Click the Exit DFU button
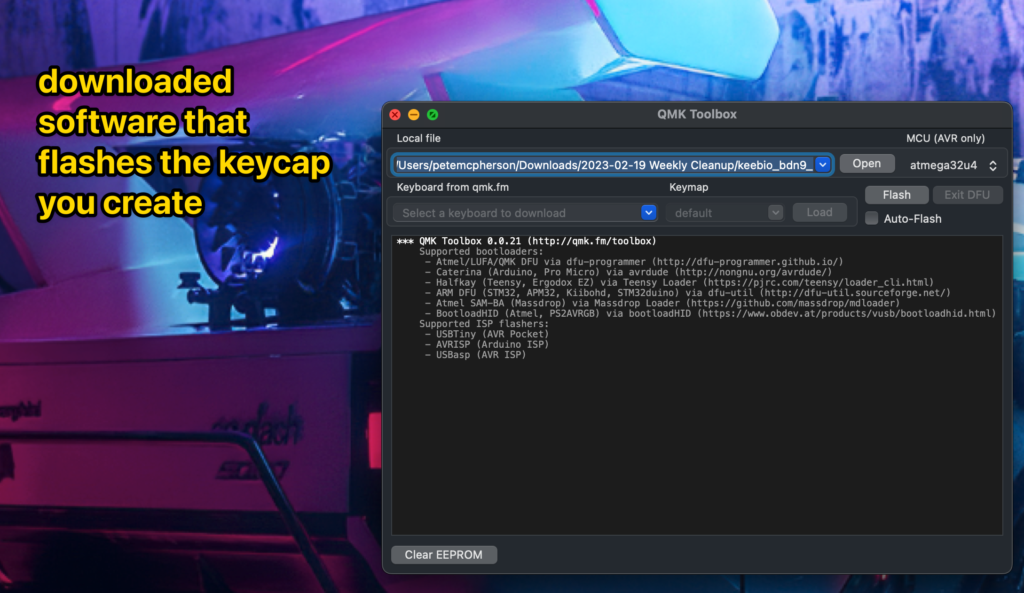 tap(967, 195)
